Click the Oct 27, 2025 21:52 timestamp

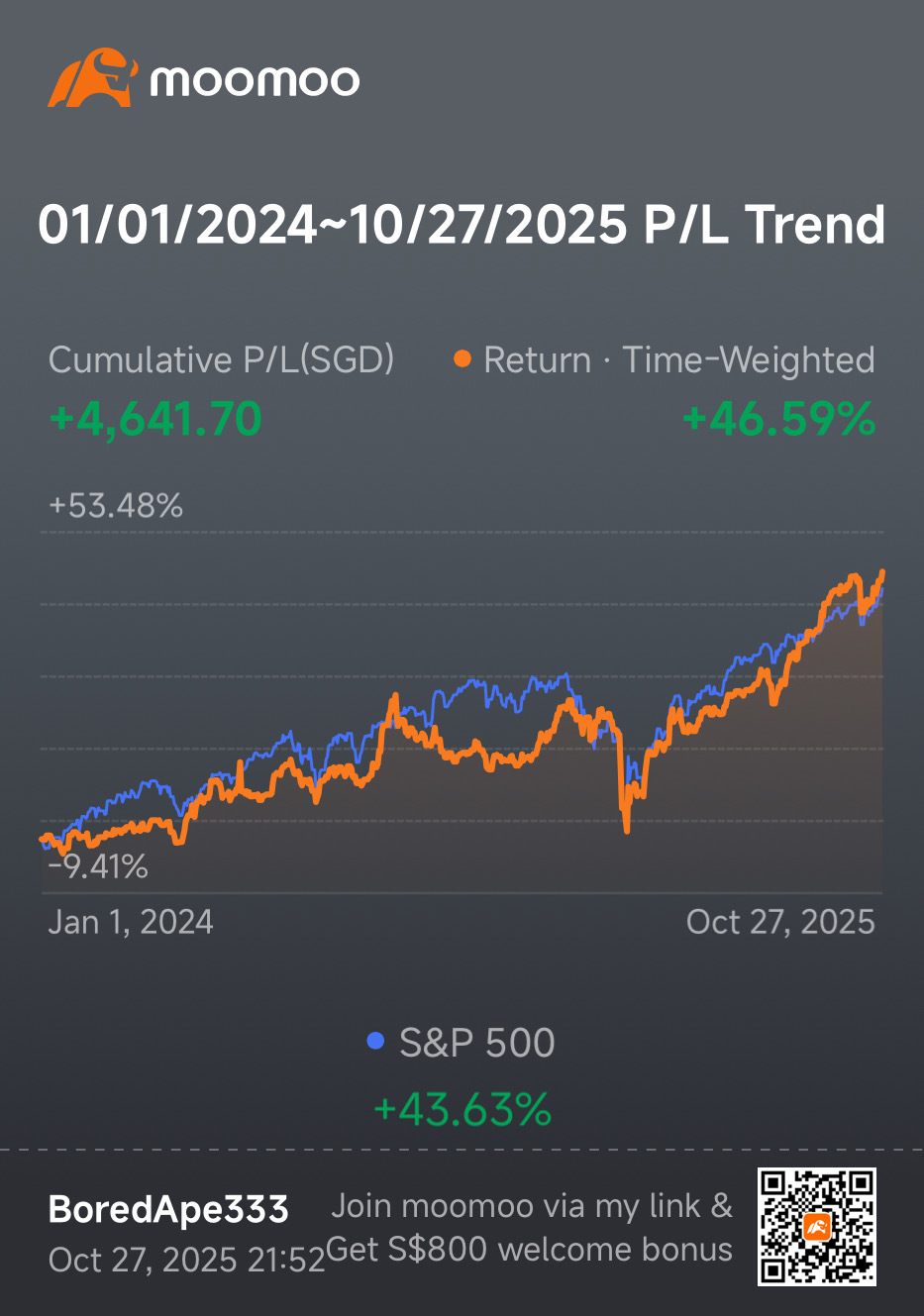[x=186, y=1260]
